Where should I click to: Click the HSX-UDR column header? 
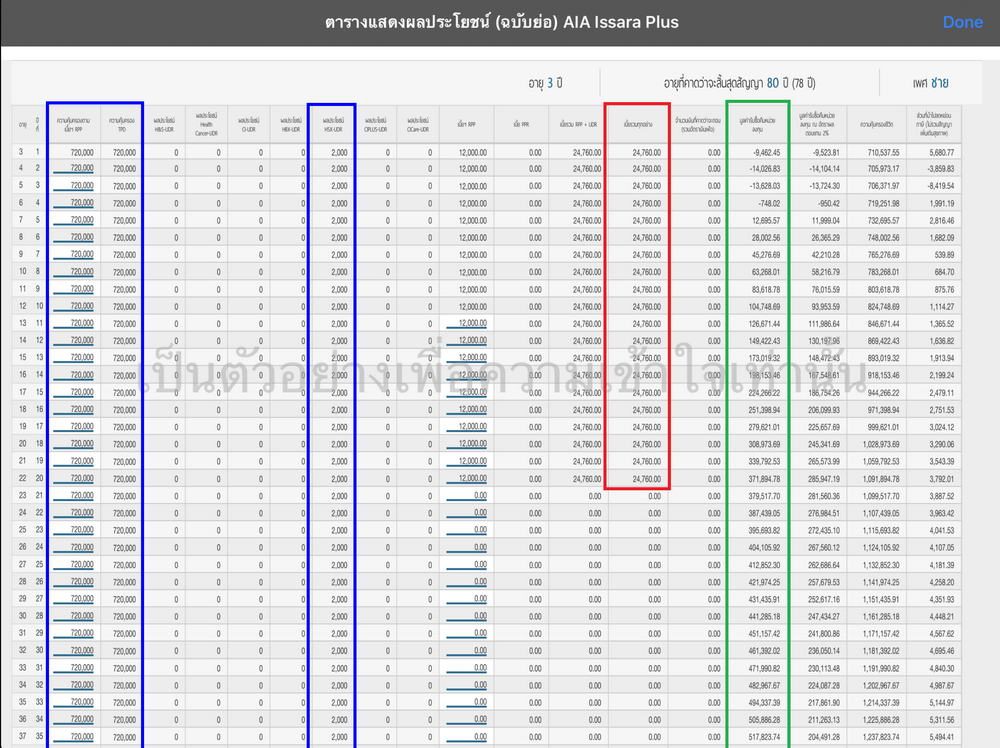pos(333,124)
